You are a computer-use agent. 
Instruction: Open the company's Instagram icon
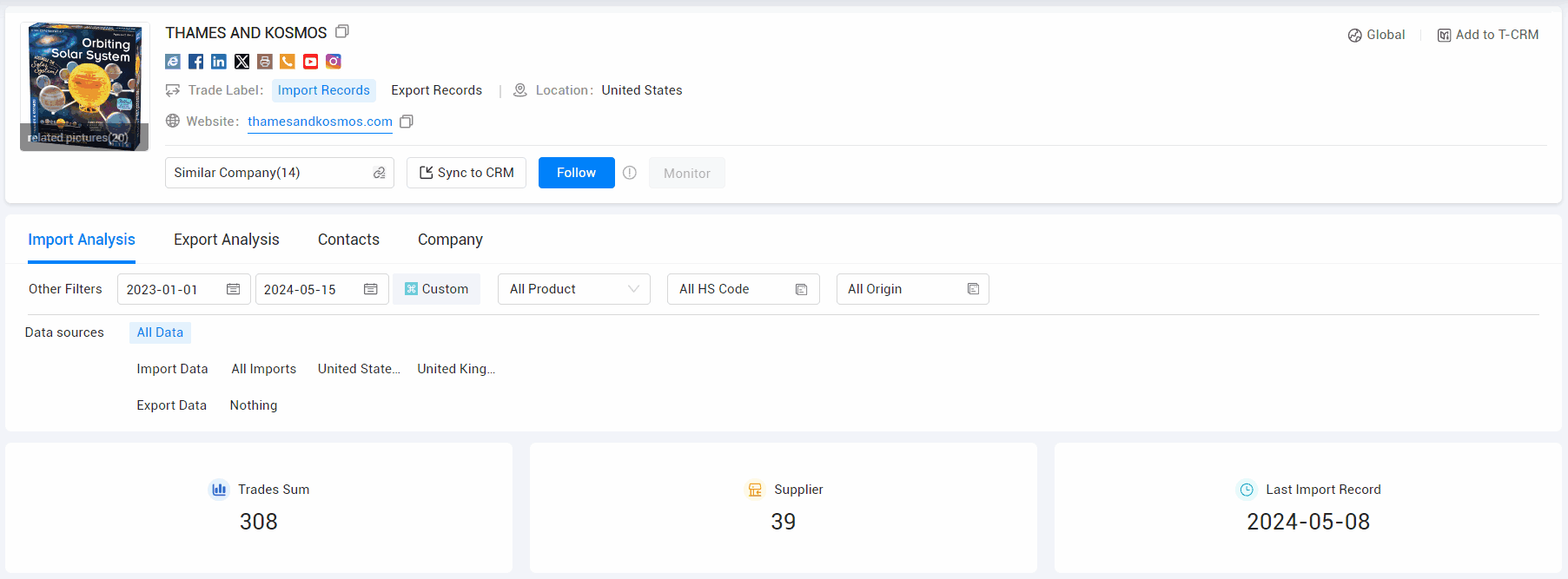[334, 62]
